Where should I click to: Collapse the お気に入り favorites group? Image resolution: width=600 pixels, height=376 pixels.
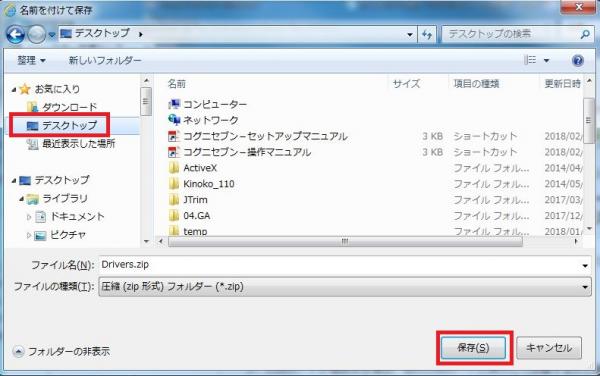14,90
